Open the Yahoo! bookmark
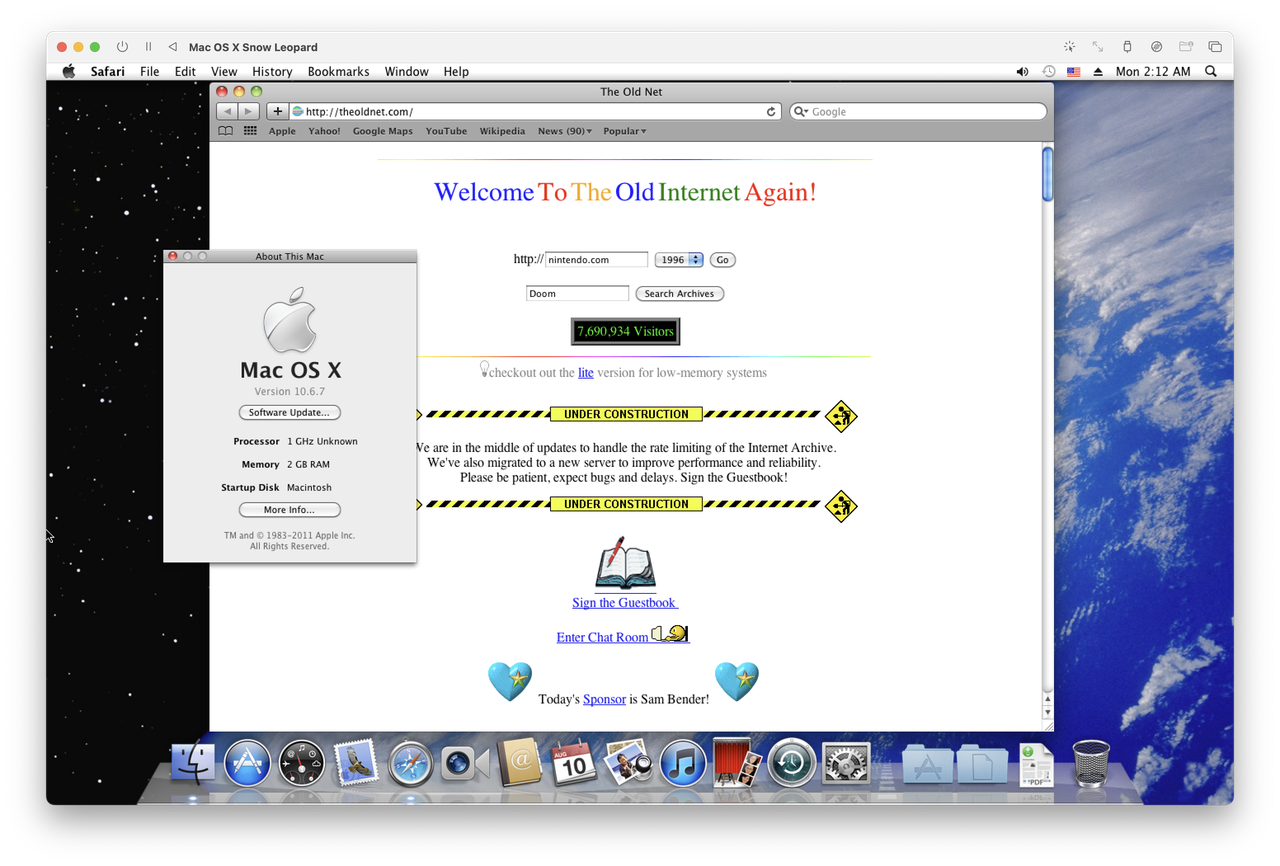 [x=324, y=131]
